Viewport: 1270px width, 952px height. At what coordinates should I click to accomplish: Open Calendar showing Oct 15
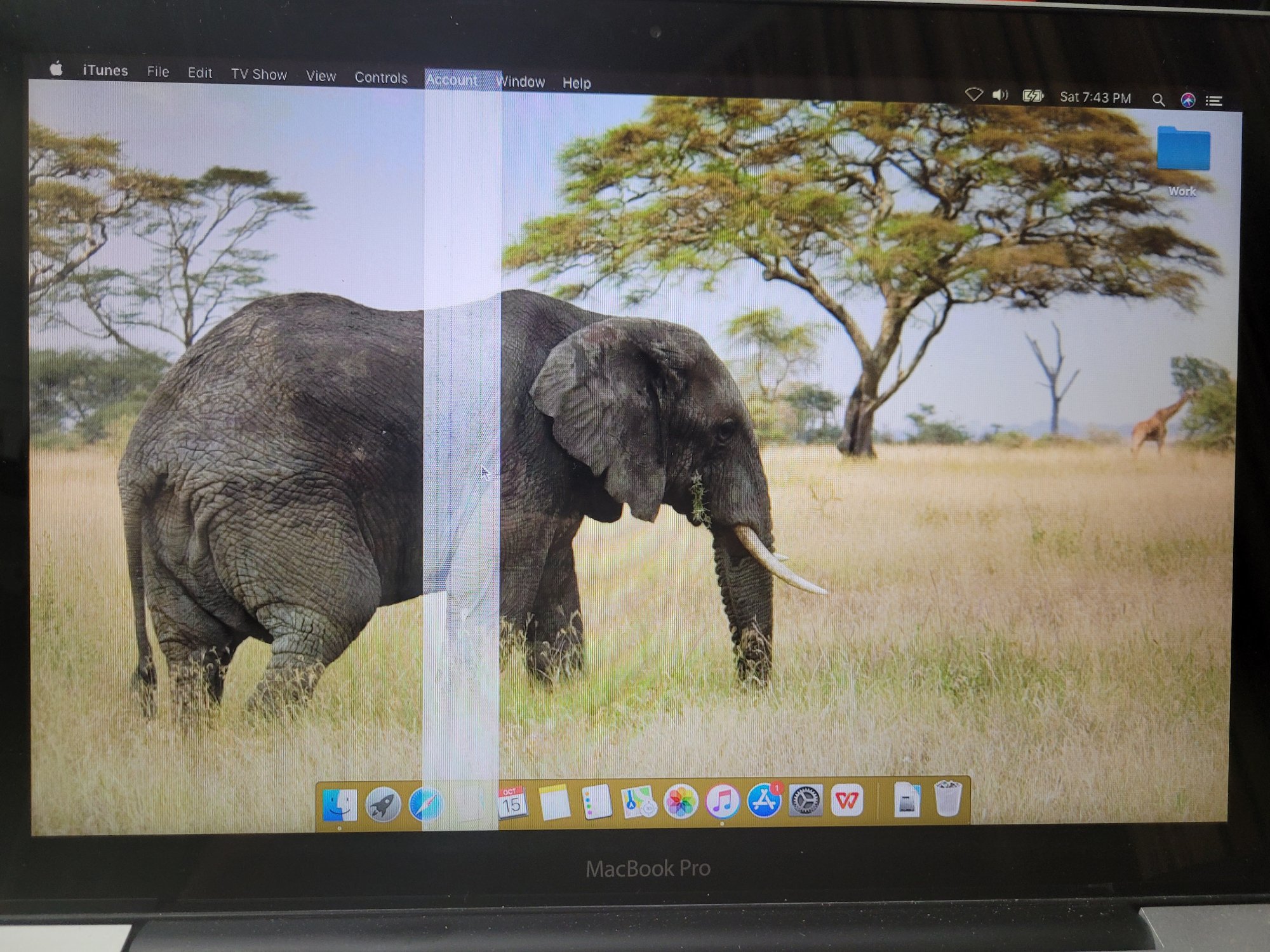coord(512,803)
